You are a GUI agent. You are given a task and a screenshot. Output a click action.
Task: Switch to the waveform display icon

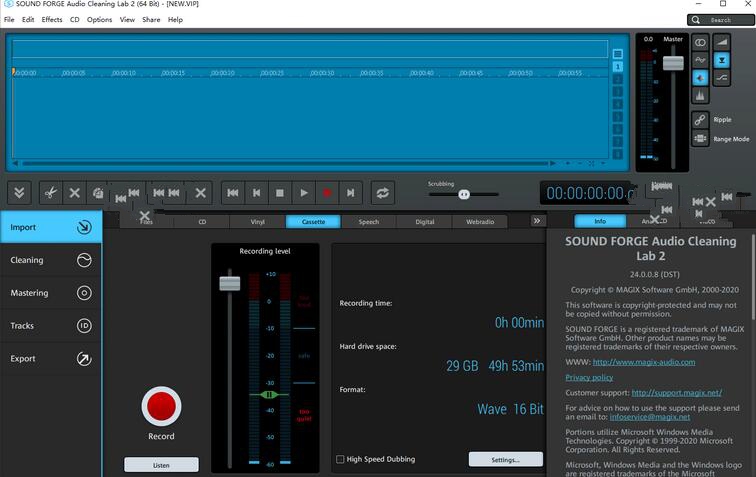point(700,60)
